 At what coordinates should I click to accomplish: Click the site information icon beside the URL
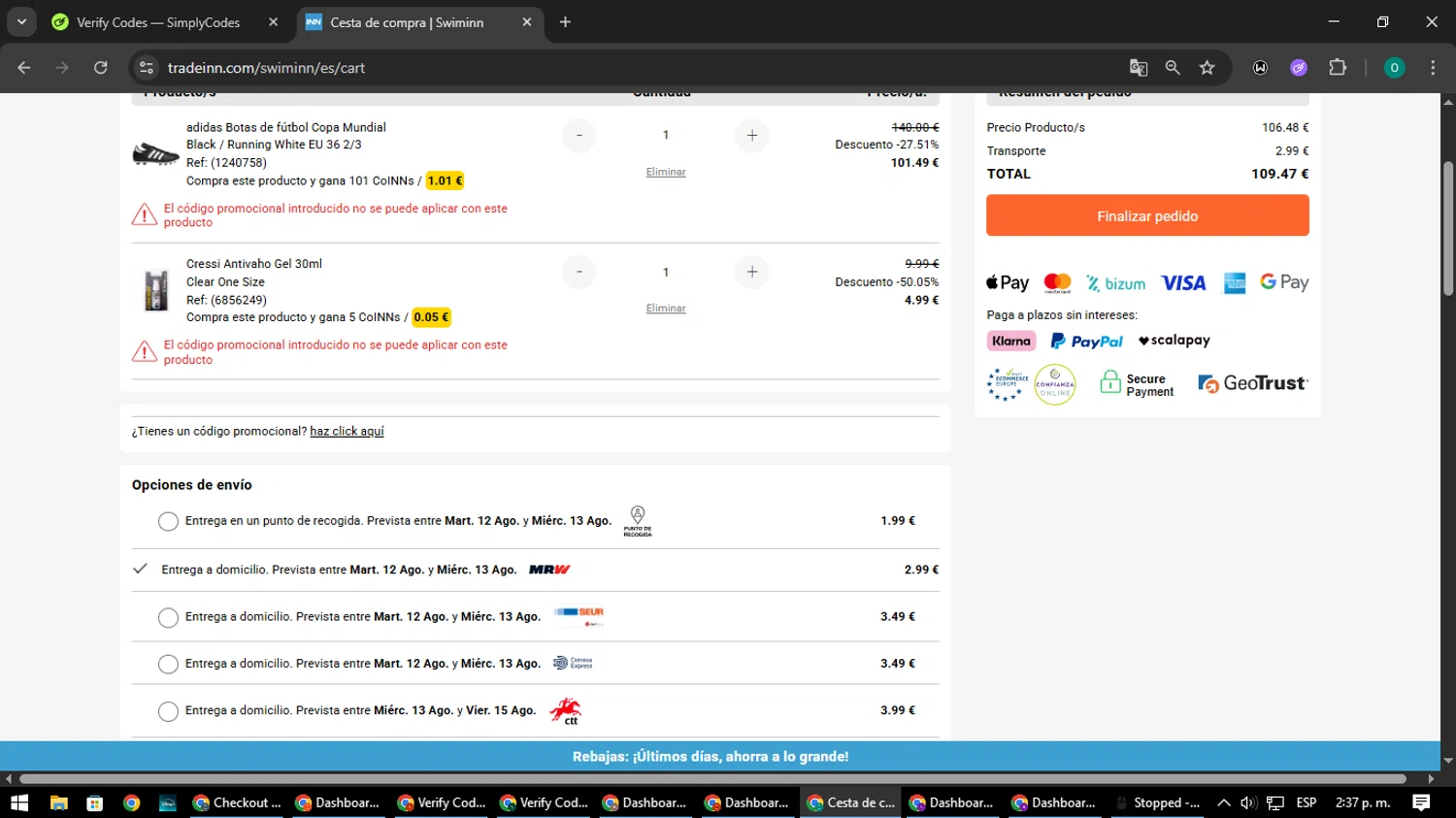(147, 68)
